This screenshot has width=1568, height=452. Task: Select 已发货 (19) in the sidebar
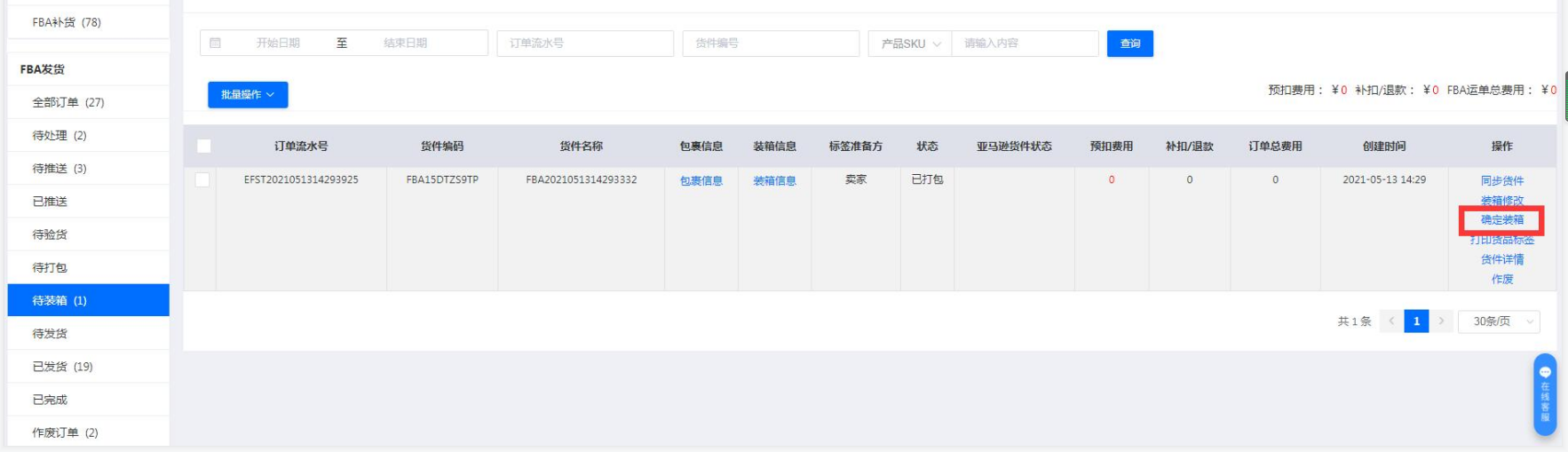pyautogui.click(x=62, y=367)
